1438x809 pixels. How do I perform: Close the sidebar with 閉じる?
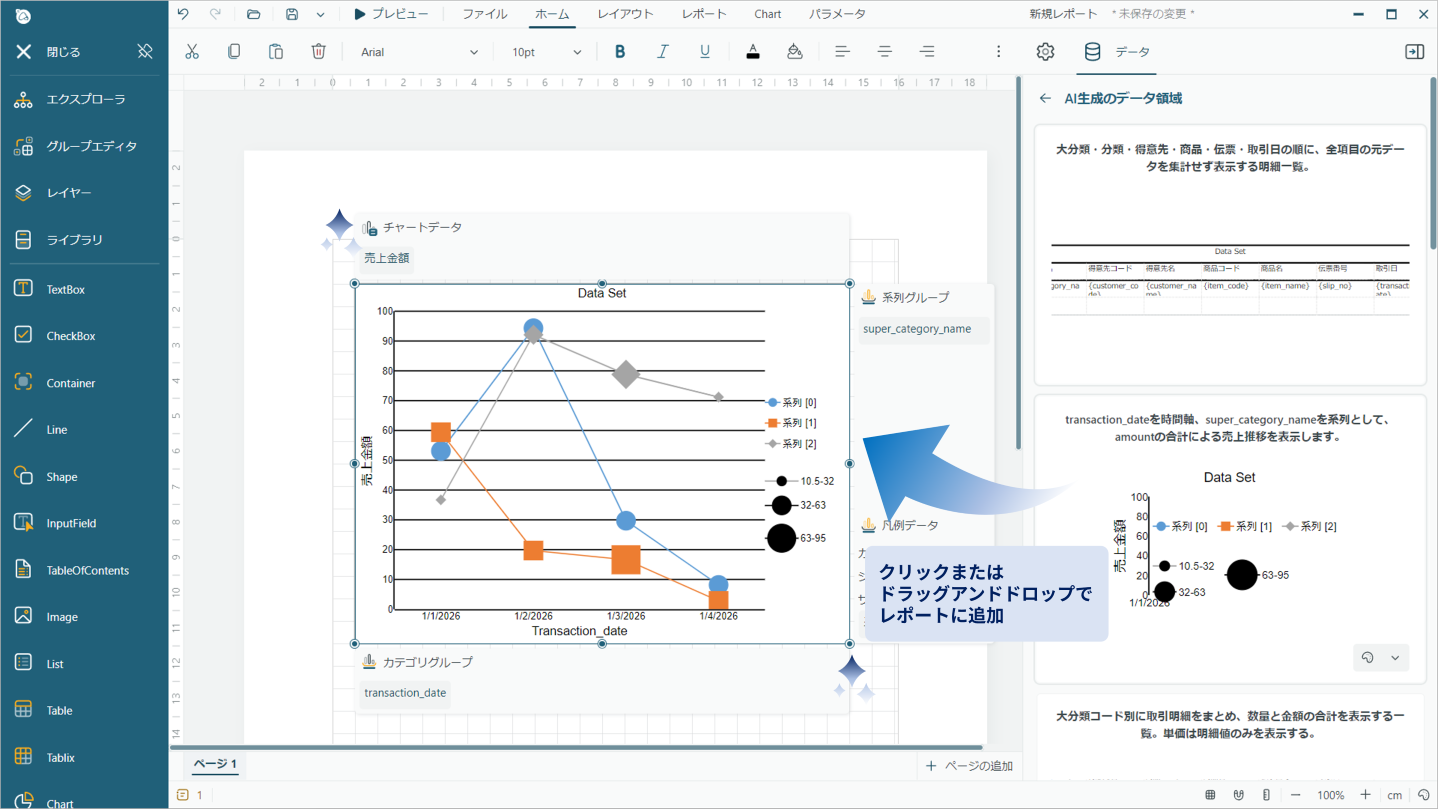pyautogui.click(x=48, y=51)
